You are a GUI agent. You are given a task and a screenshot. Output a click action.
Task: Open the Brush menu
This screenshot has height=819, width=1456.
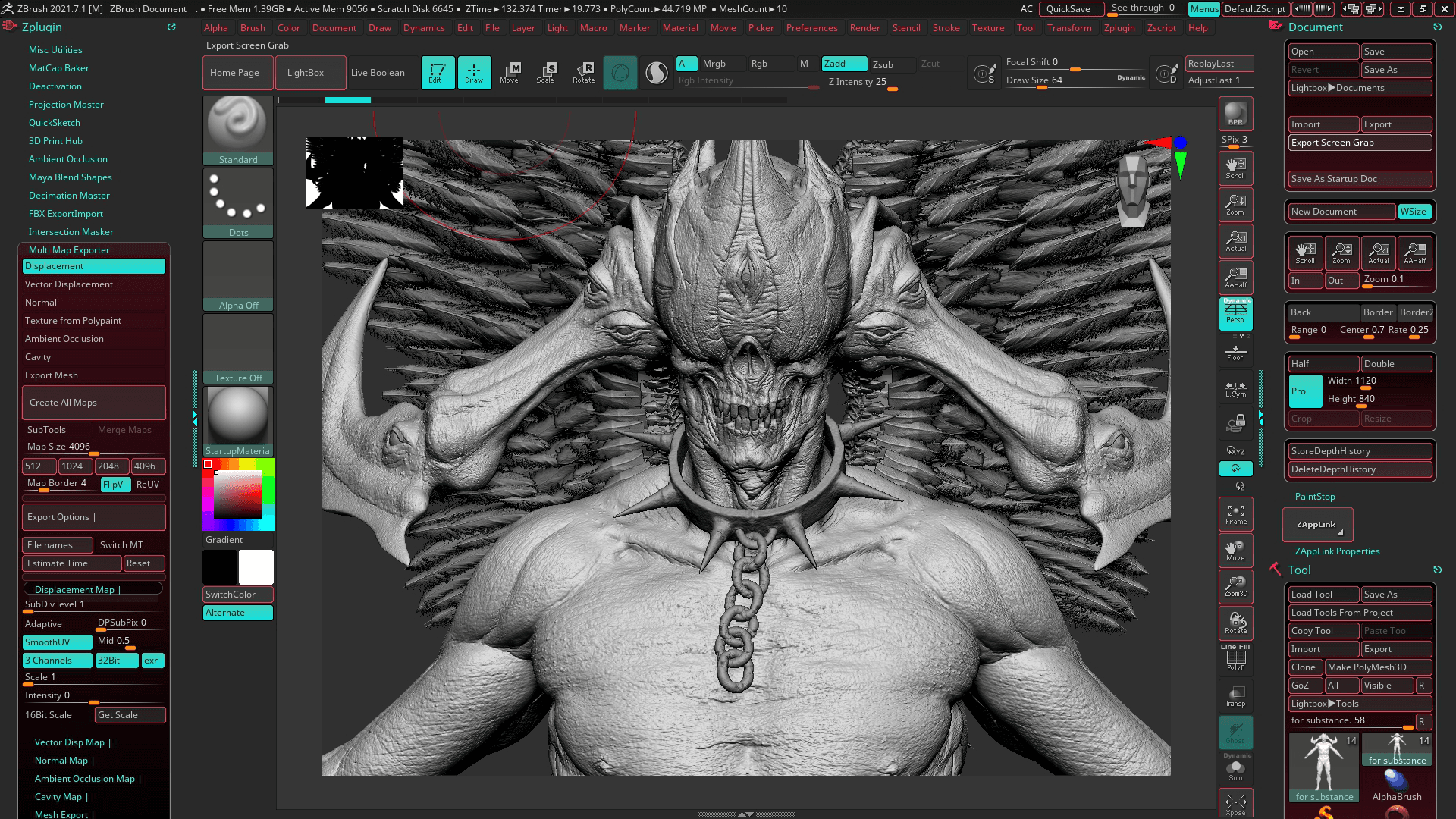(x=253, y=28)
